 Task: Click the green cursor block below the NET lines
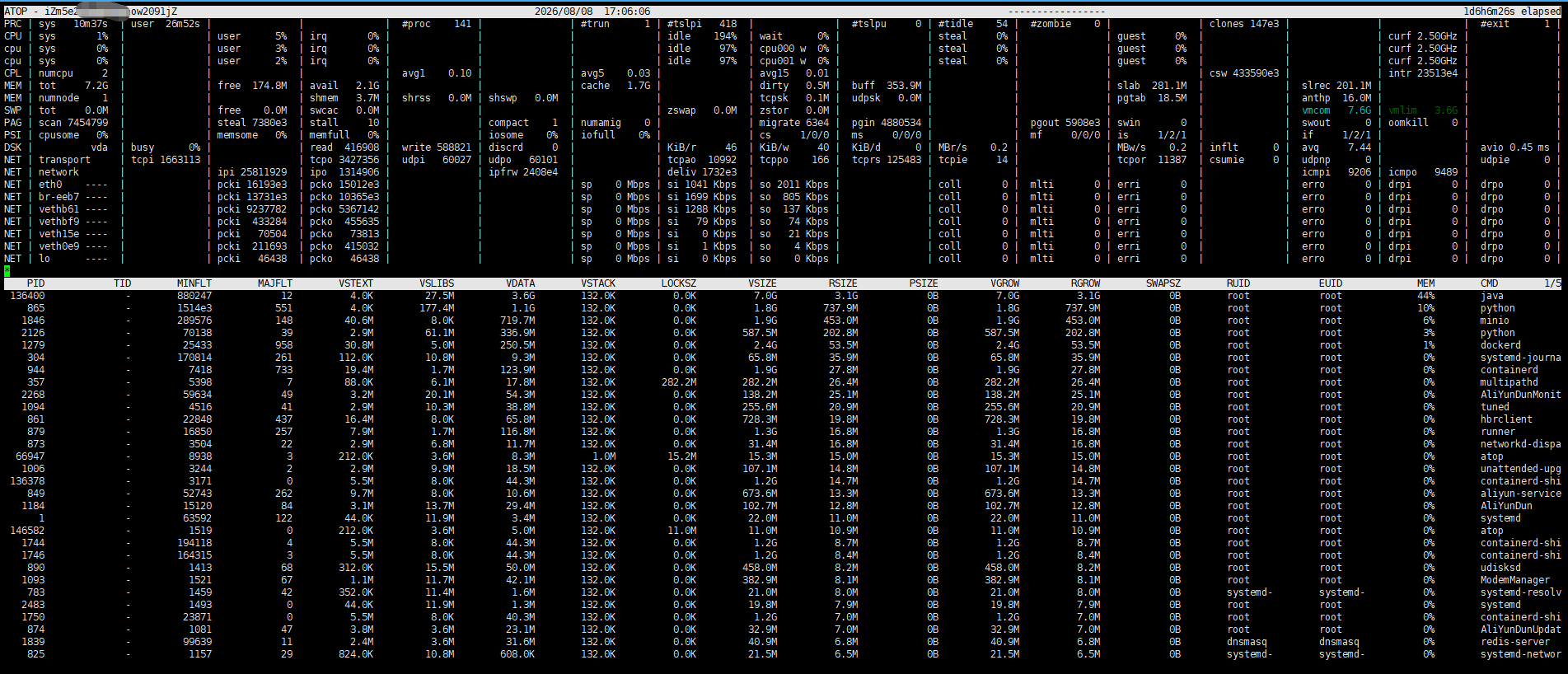[7, 270]
